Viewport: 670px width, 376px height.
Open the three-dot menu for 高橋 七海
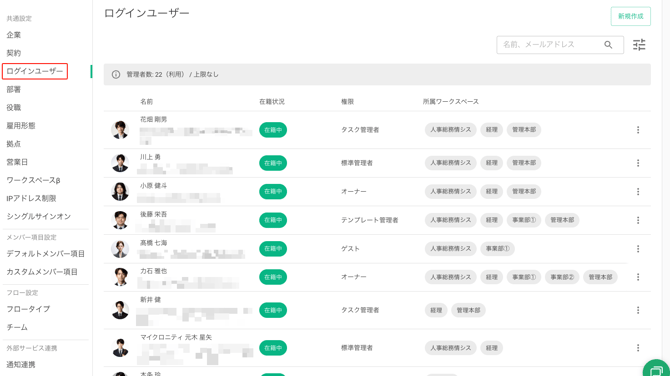click(x=638, y=249)
